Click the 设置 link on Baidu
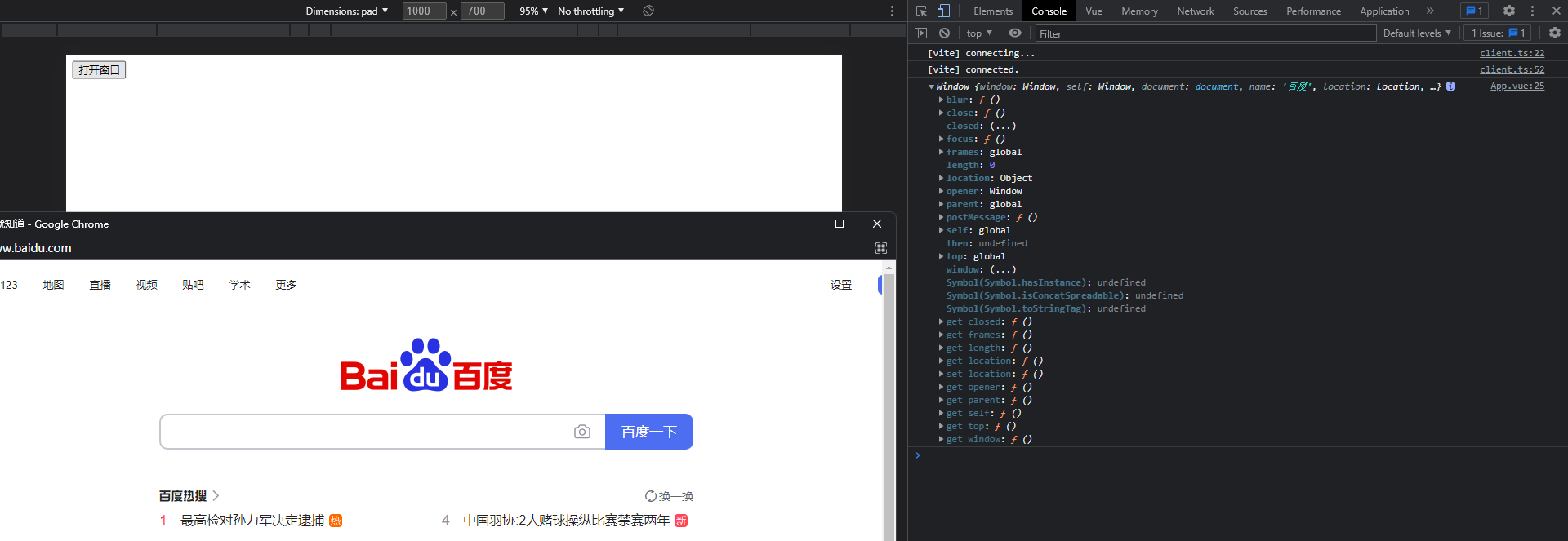This screenshot has height=541, width=1568. [841, 285]
